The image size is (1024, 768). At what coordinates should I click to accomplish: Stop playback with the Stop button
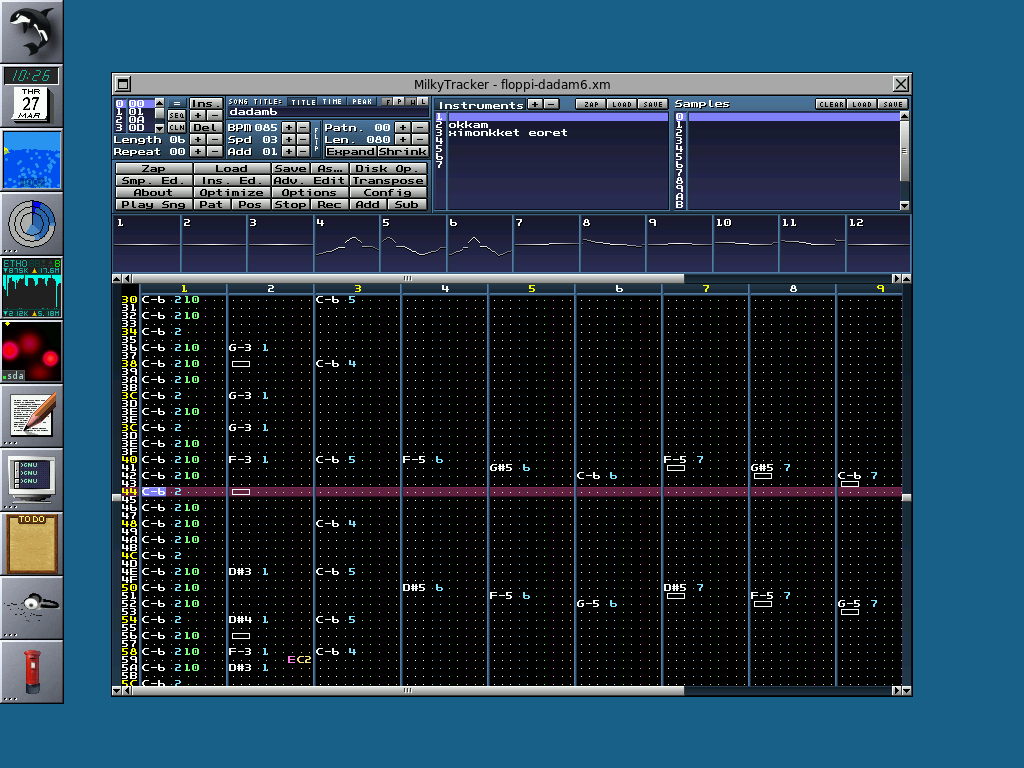pyautogui.click(x=290, y=204)
